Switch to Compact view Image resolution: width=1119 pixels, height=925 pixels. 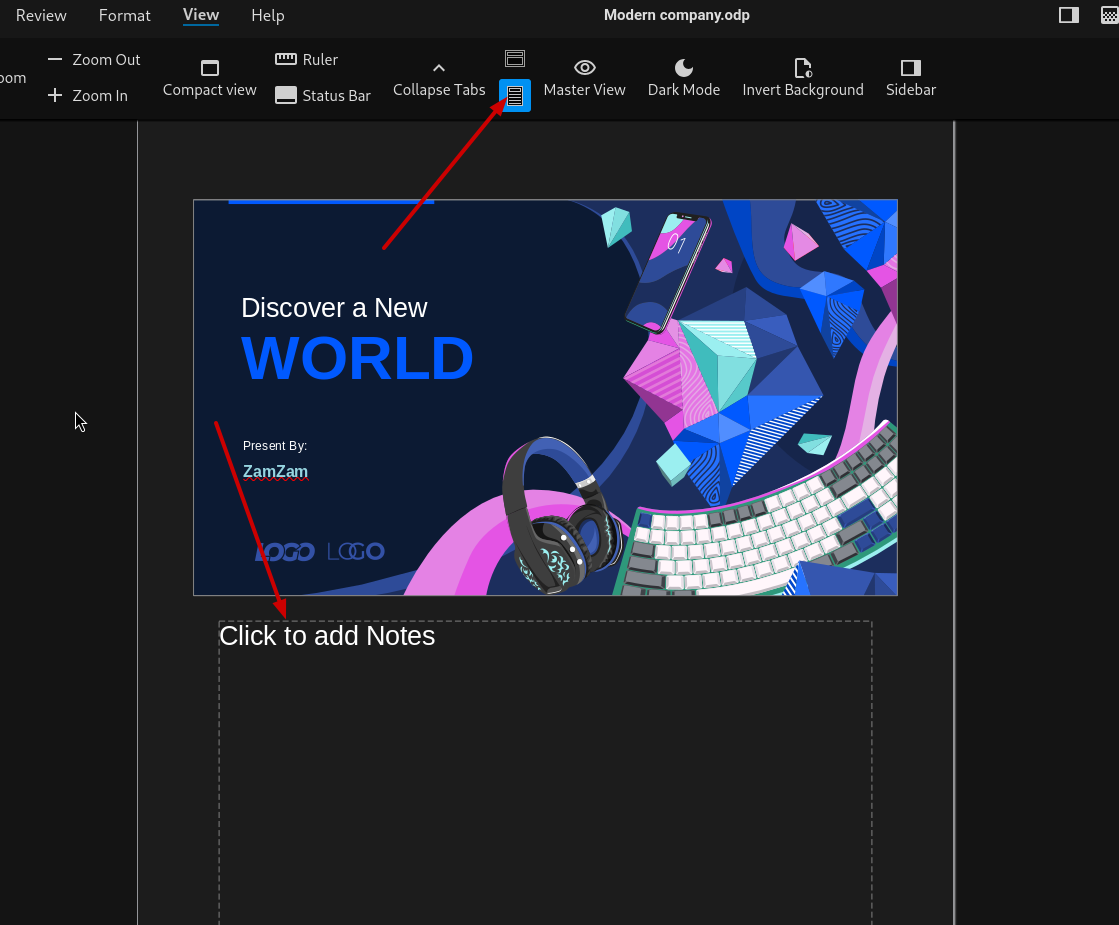(x=210, y=79)
